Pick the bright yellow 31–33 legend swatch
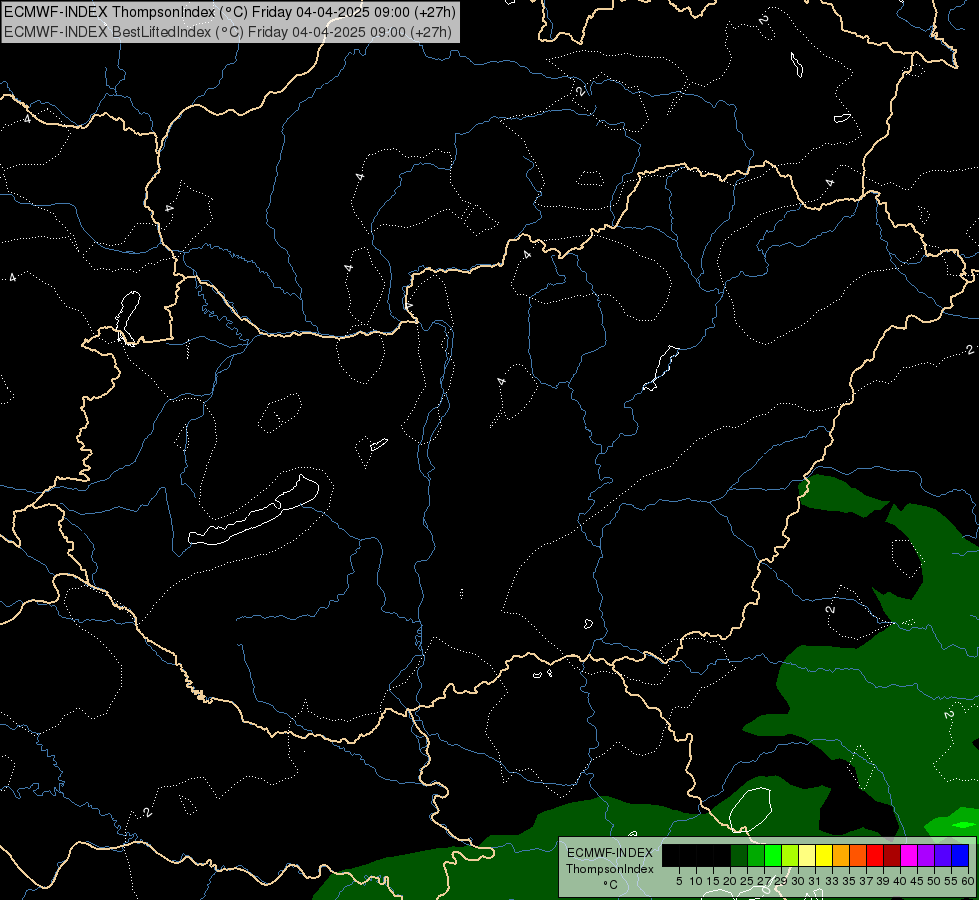Screen dimensions: 979x900 (824, 855)
